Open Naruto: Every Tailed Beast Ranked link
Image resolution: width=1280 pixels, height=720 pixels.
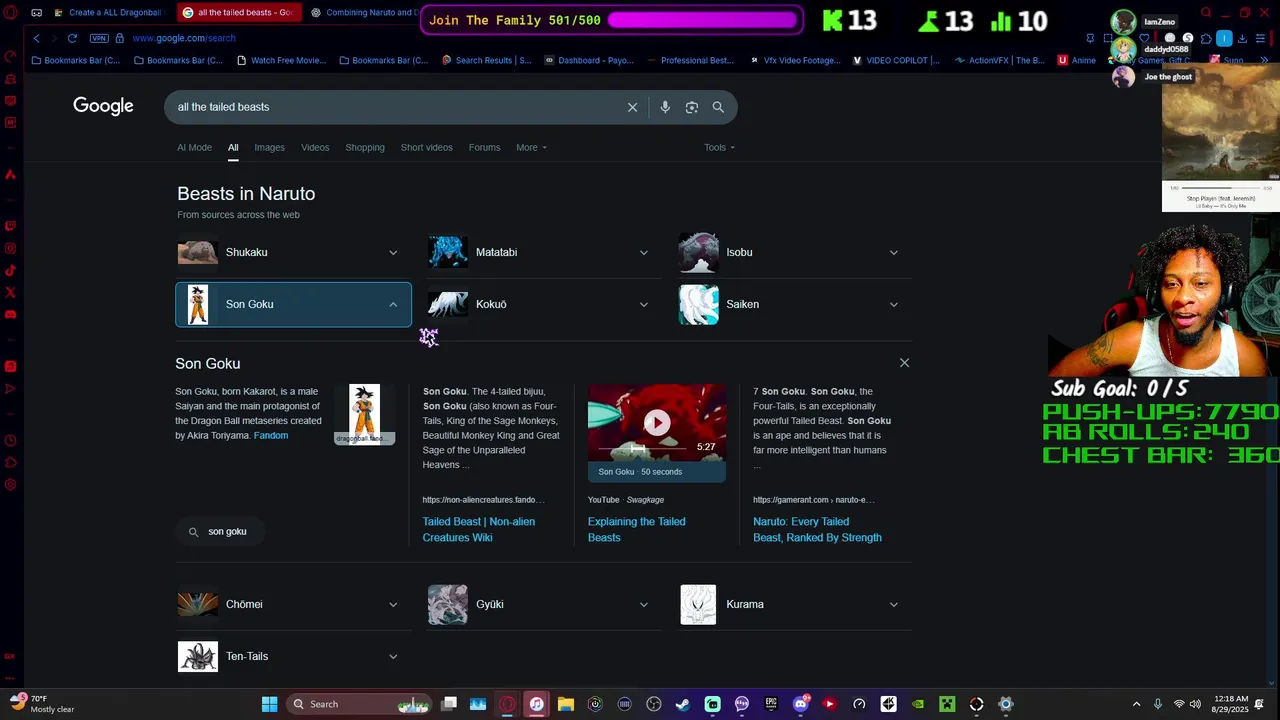[817, 529]
